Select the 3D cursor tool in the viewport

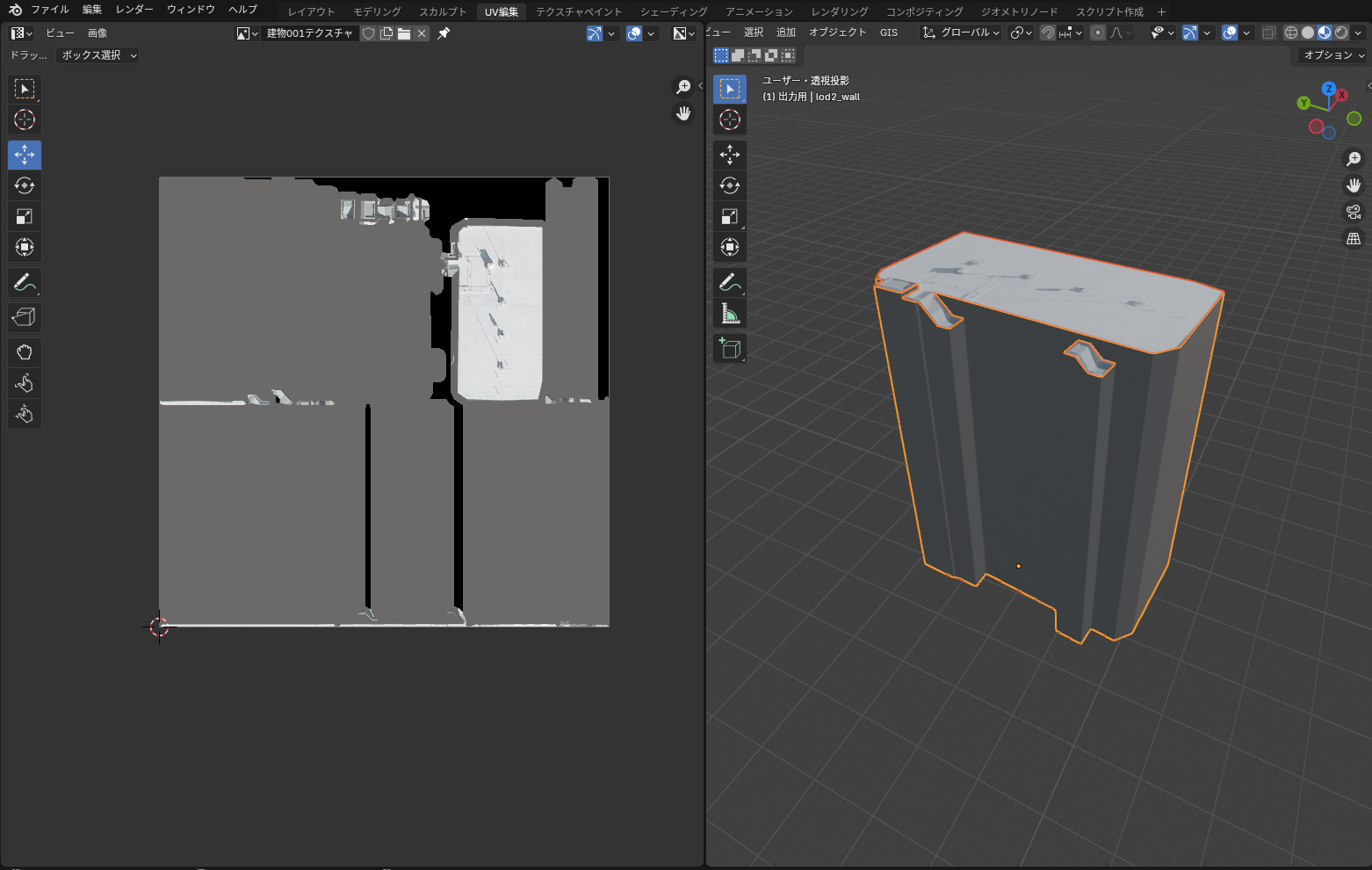(x=730, y=120)
